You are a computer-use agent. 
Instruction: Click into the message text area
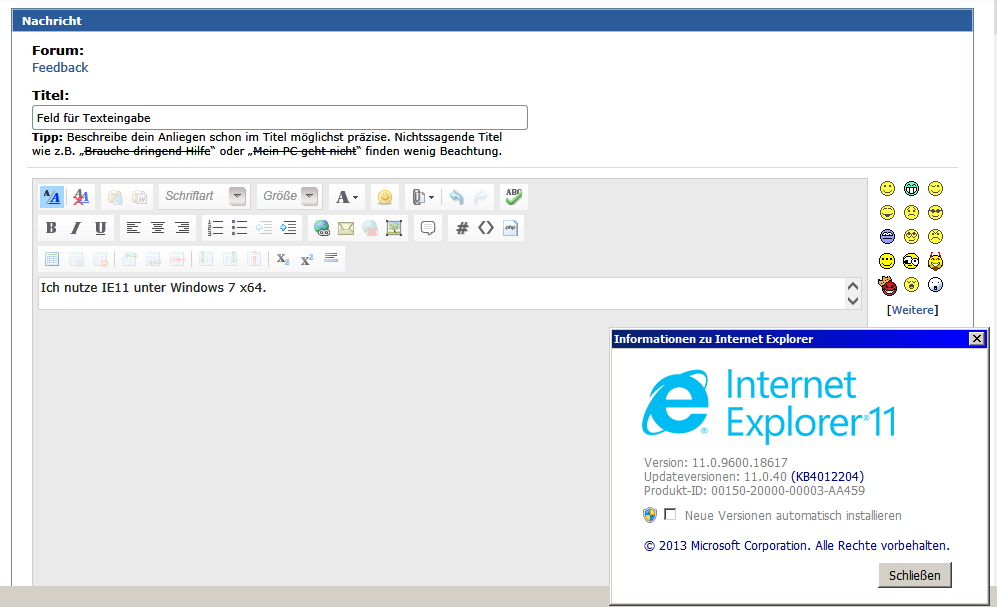441,294
